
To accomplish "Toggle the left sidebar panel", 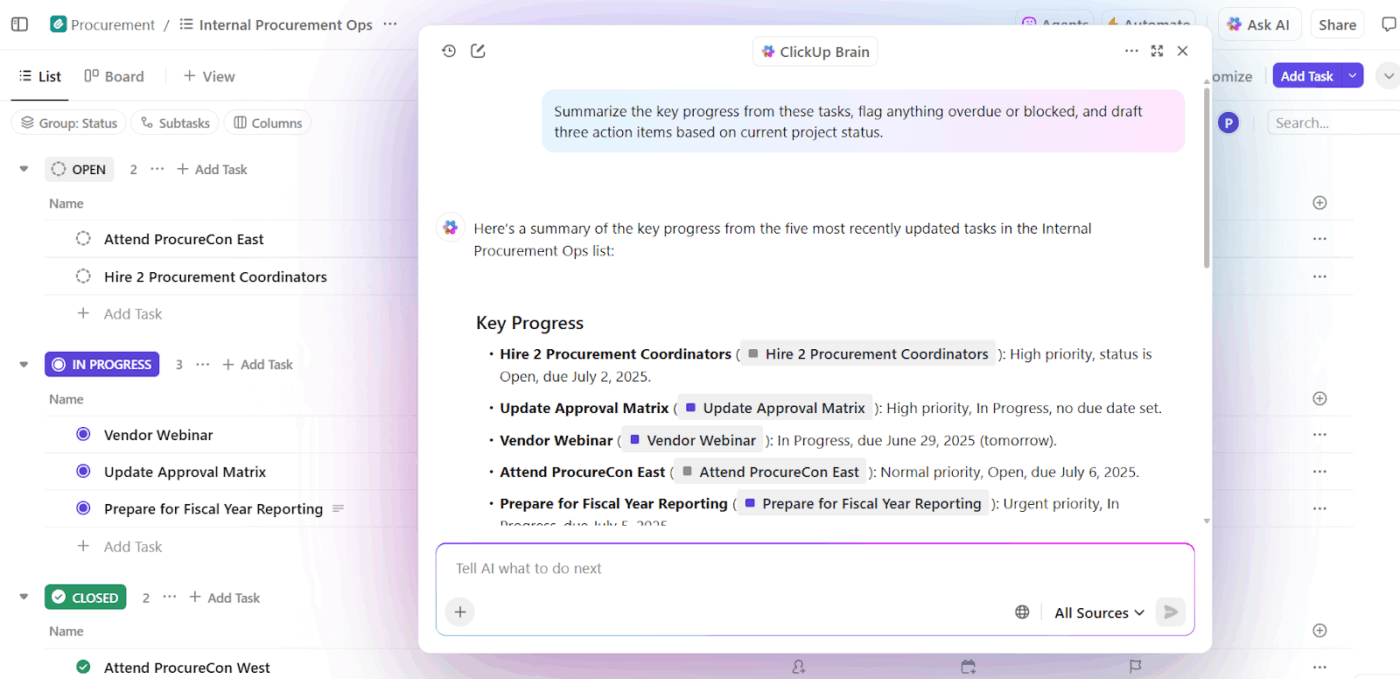I will [19, 24].
